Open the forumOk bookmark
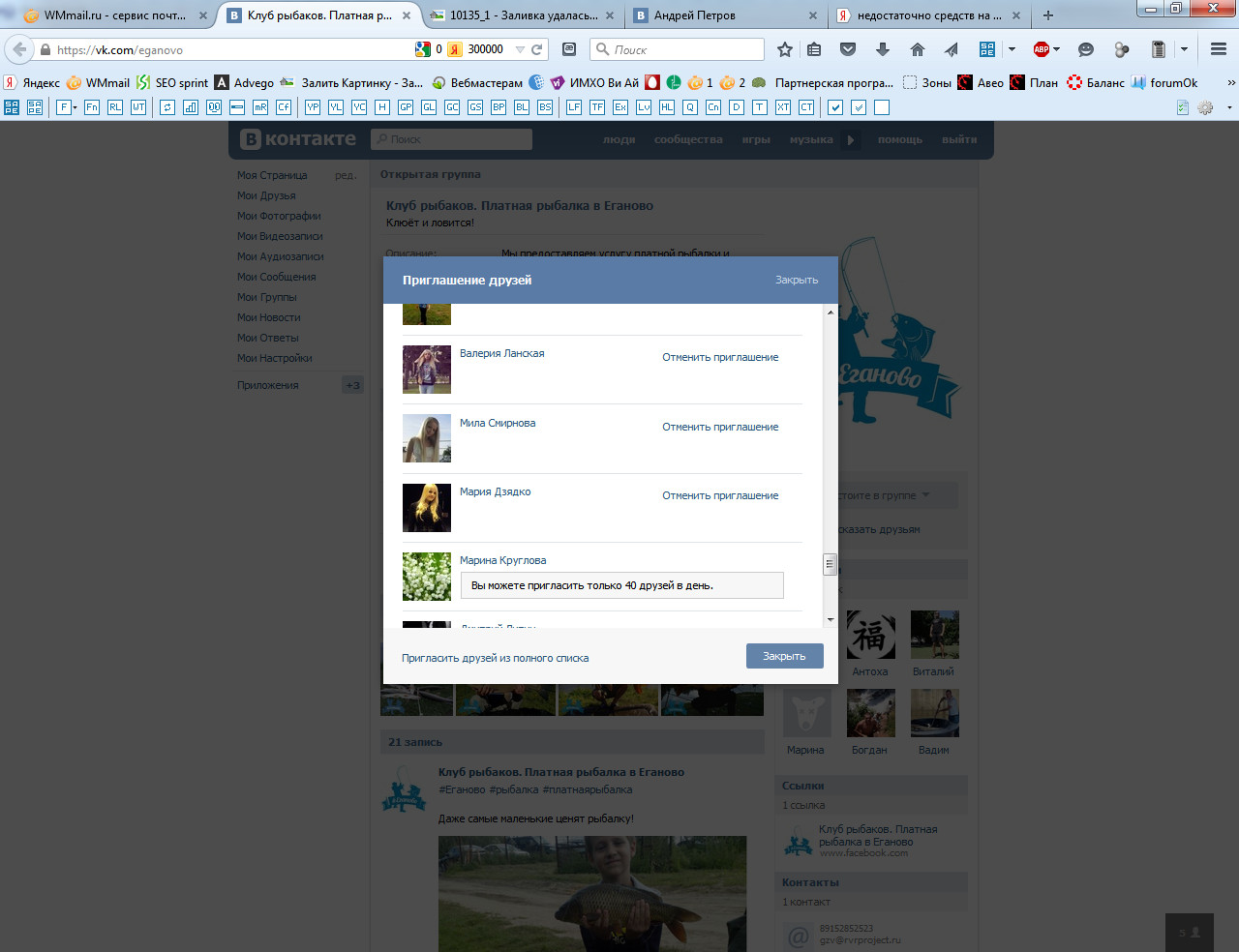This screenshot has width=1239, height=952. tap(1164, 83)
